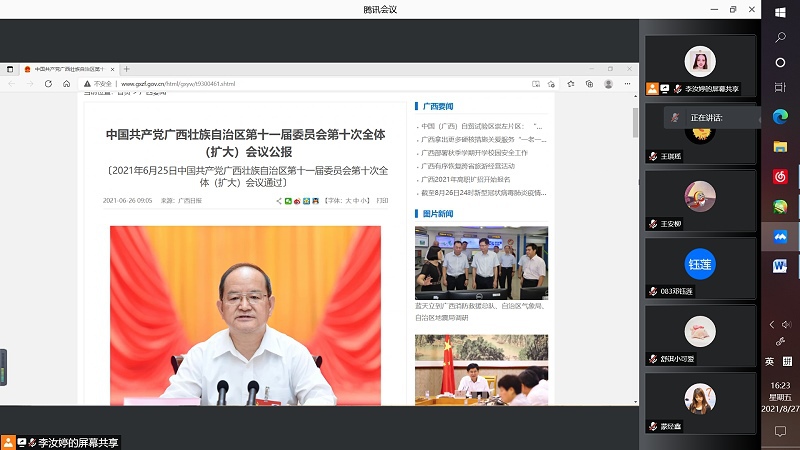Click the webpage vertical scrollbar
The image size is (800, 450).
point(635,122)
